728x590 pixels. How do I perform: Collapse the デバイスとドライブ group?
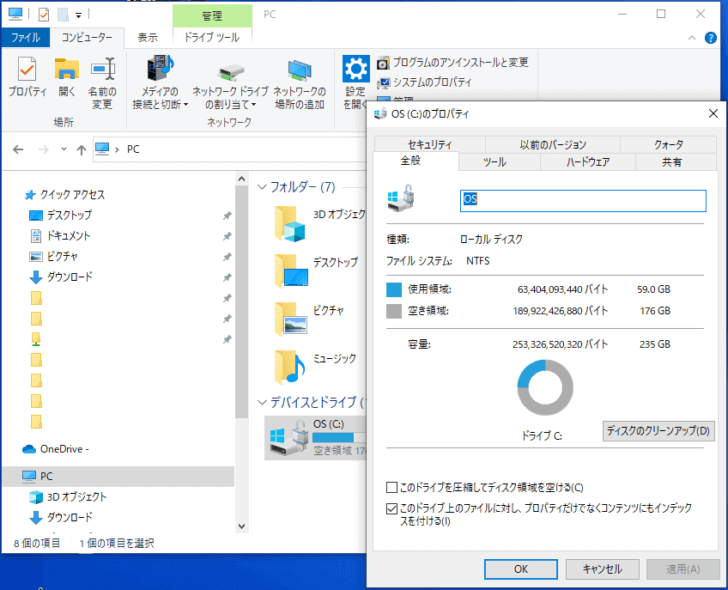(262, 402)
